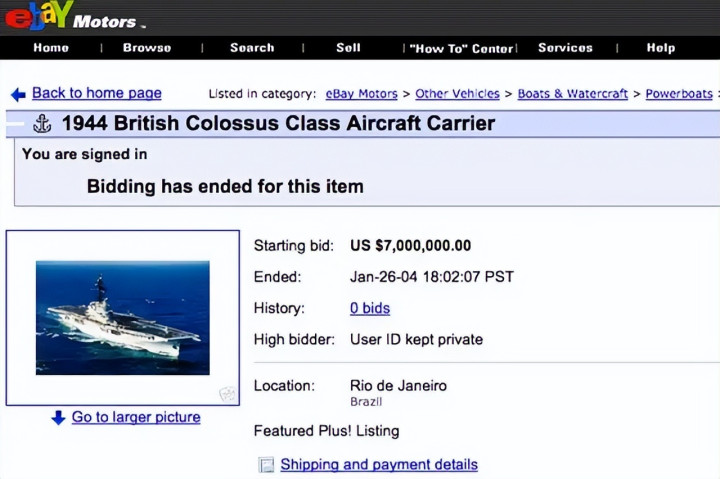Click the blue back arrow icon
Screen dimensions: 720x479
(18, 94)
